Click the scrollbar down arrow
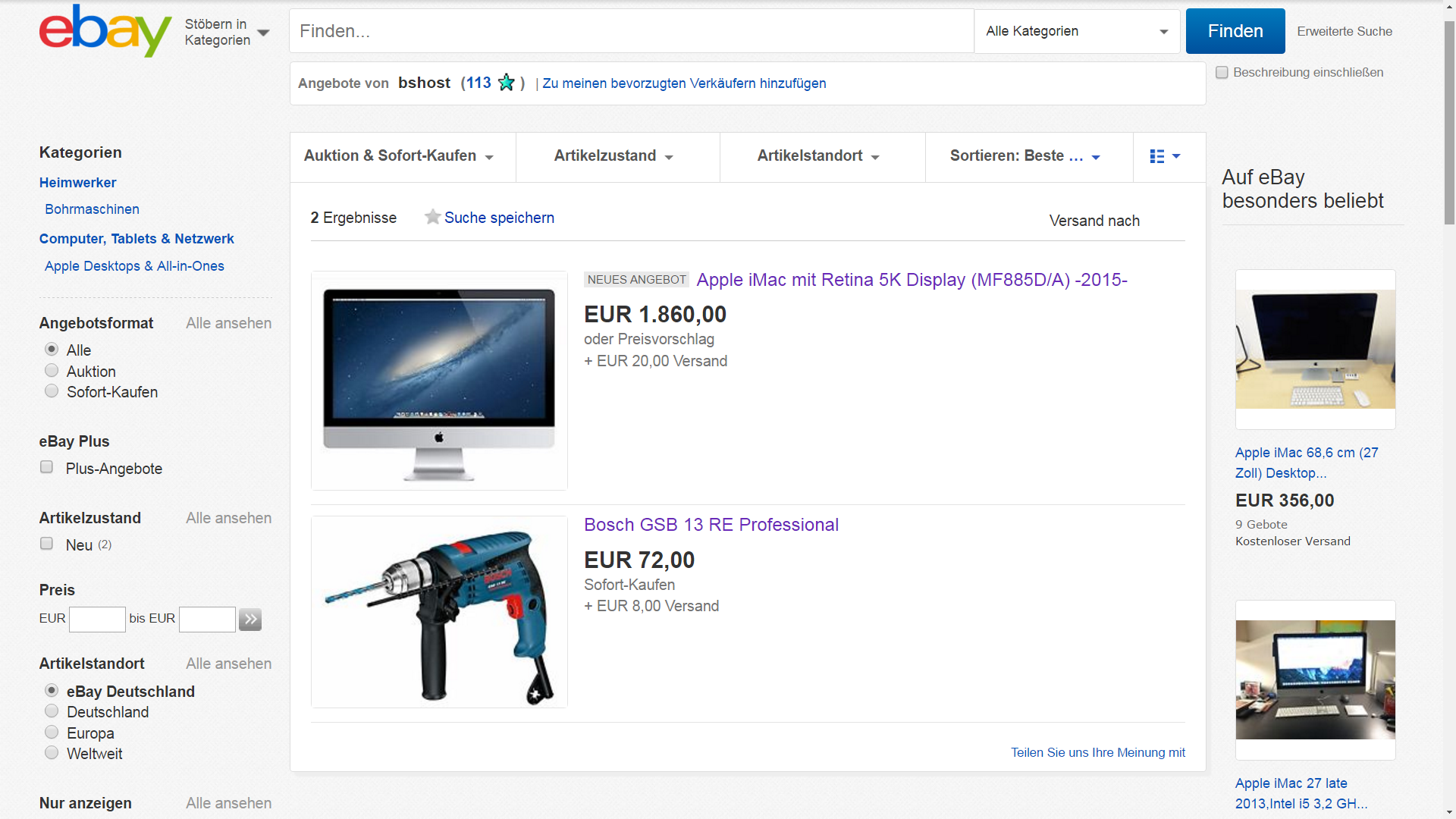 click(1449, 812)
